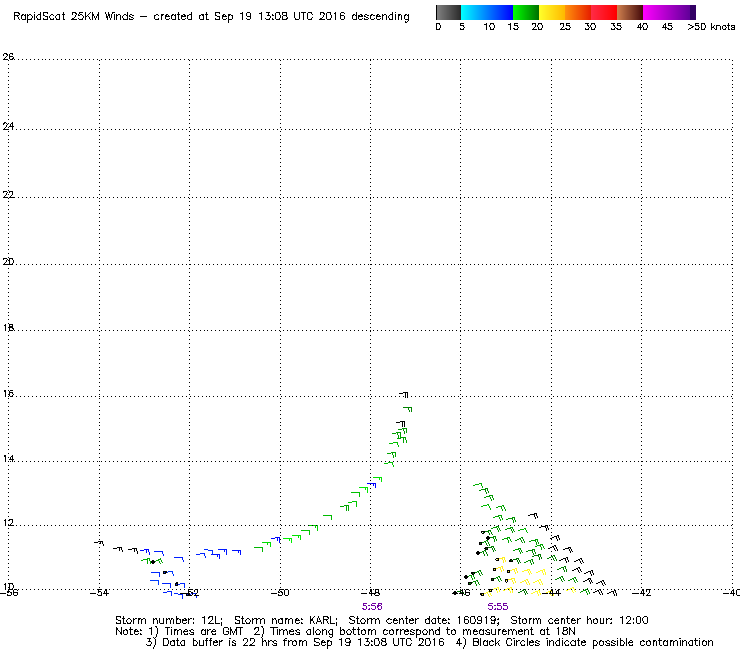Click longitude axis label '-48'
Screen dimensions: 740x650
click(370, 593)
